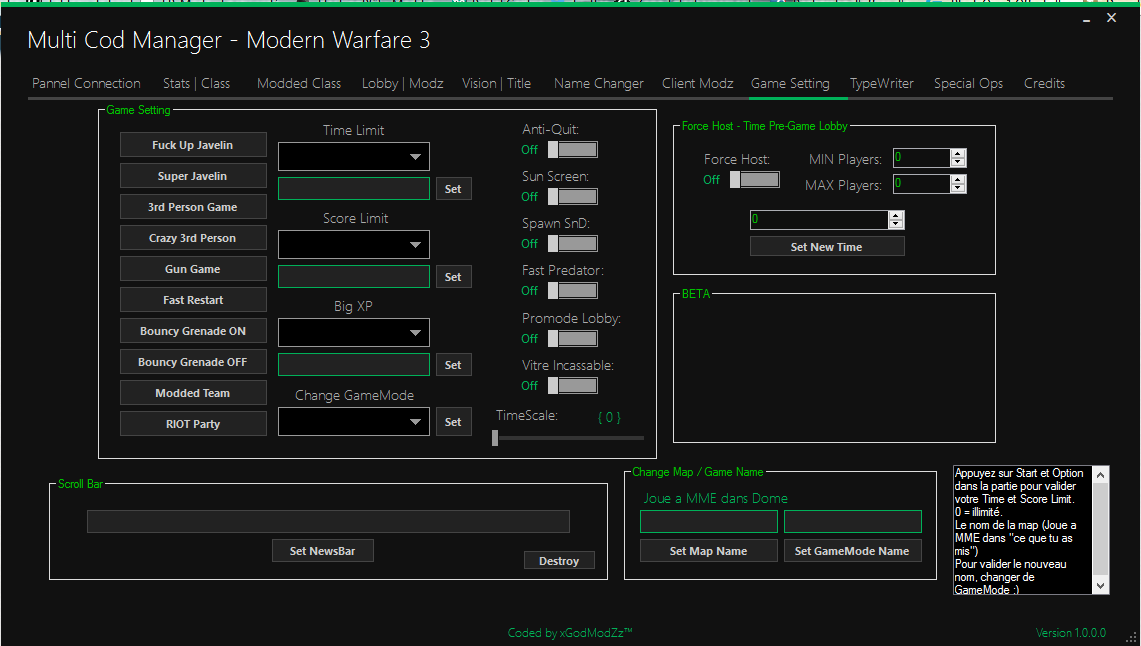Viewport: 1141px width, 646px height.
Task: Switch to Stats | Class tab
Action: pos(196,84)
